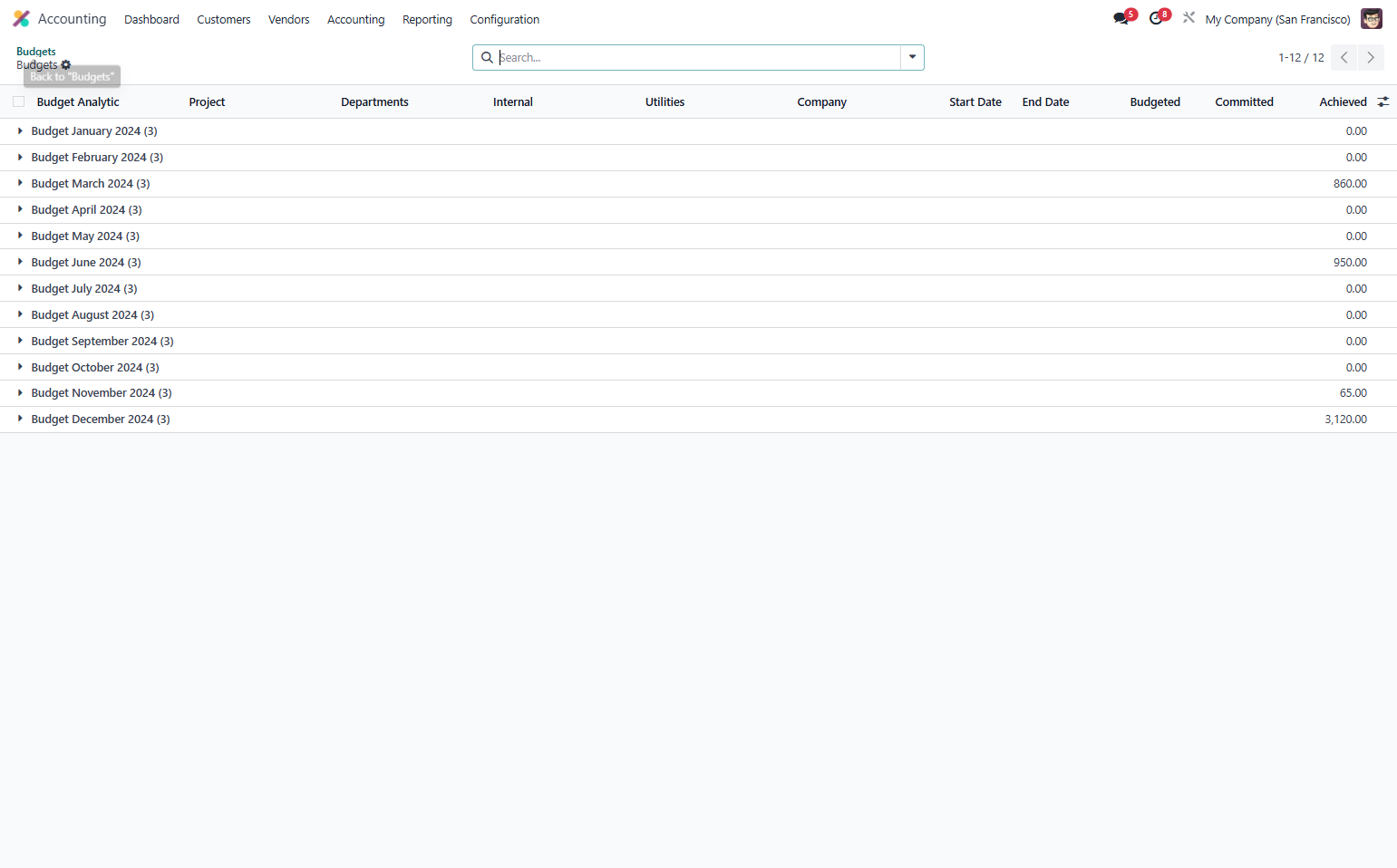Open the Customers menu
This screenshot has height=868, width=1397.
[224, 19]
